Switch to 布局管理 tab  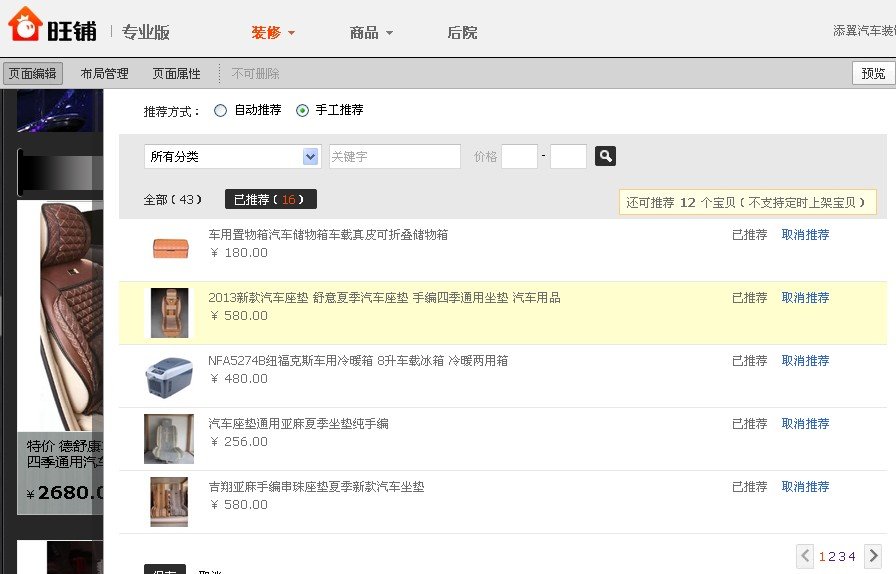(104, 74)
